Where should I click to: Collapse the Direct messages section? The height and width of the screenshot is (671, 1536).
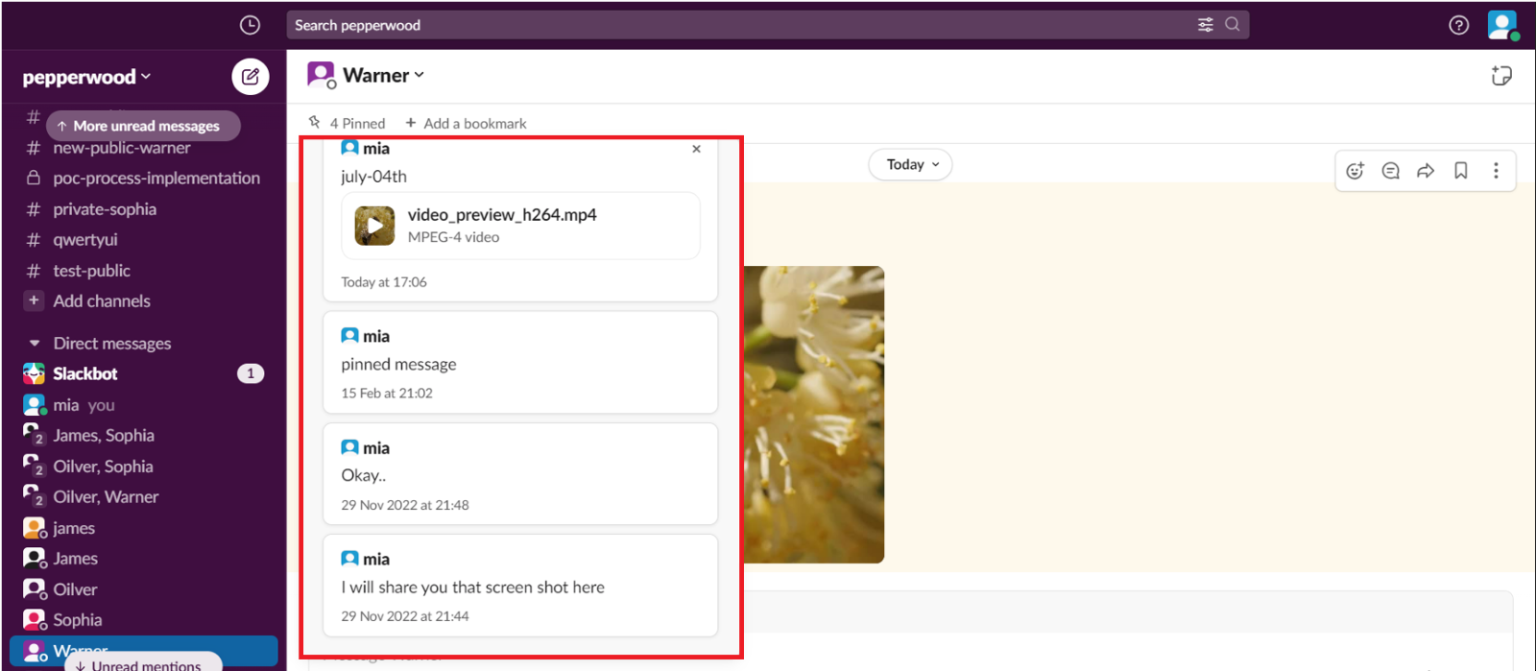[34, 343]
